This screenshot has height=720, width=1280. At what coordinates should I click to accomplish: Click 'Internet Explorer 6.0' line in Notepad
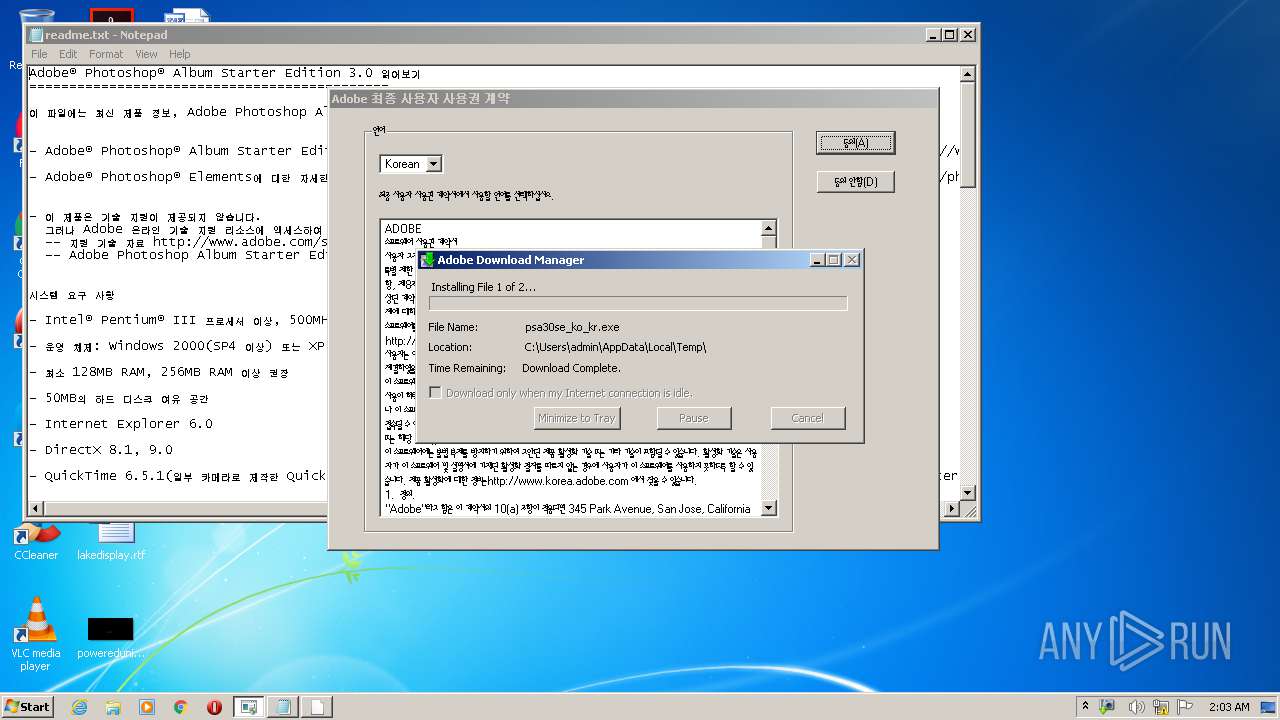click(x=121, y=424)
